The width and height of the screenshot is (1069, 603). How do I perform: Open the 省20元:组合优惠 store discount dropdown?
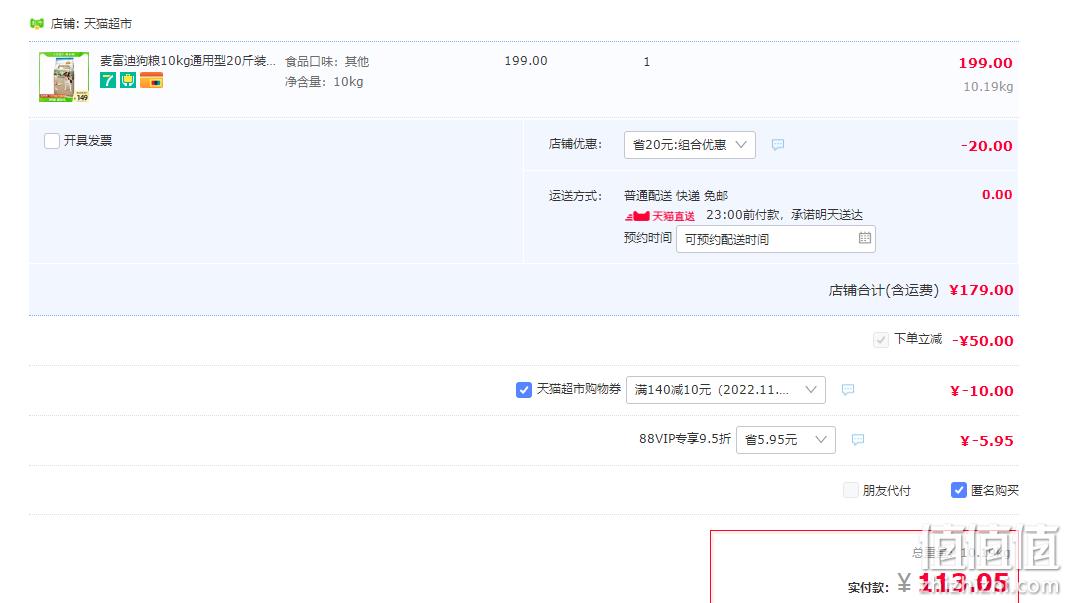(689, 145)
